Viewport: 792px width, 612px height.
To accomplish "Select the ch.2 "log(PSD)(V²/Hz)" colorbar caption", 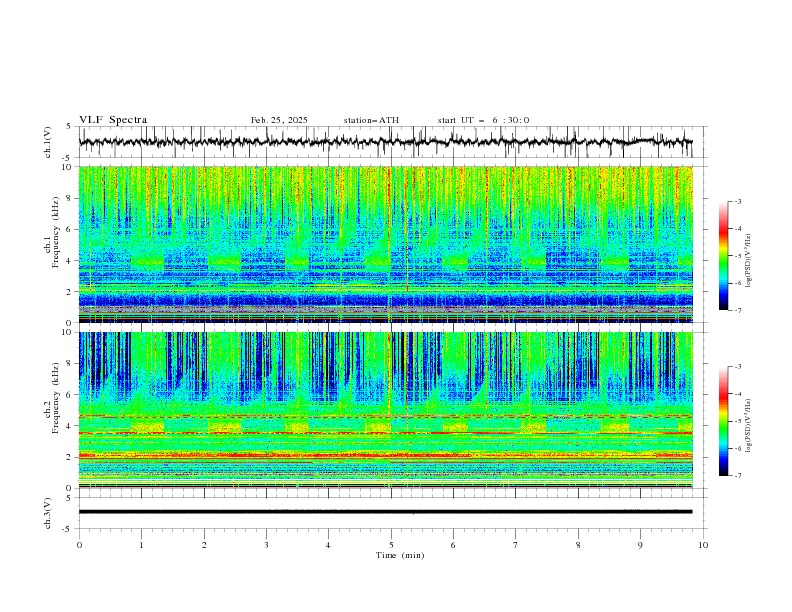I will point(749,425).
